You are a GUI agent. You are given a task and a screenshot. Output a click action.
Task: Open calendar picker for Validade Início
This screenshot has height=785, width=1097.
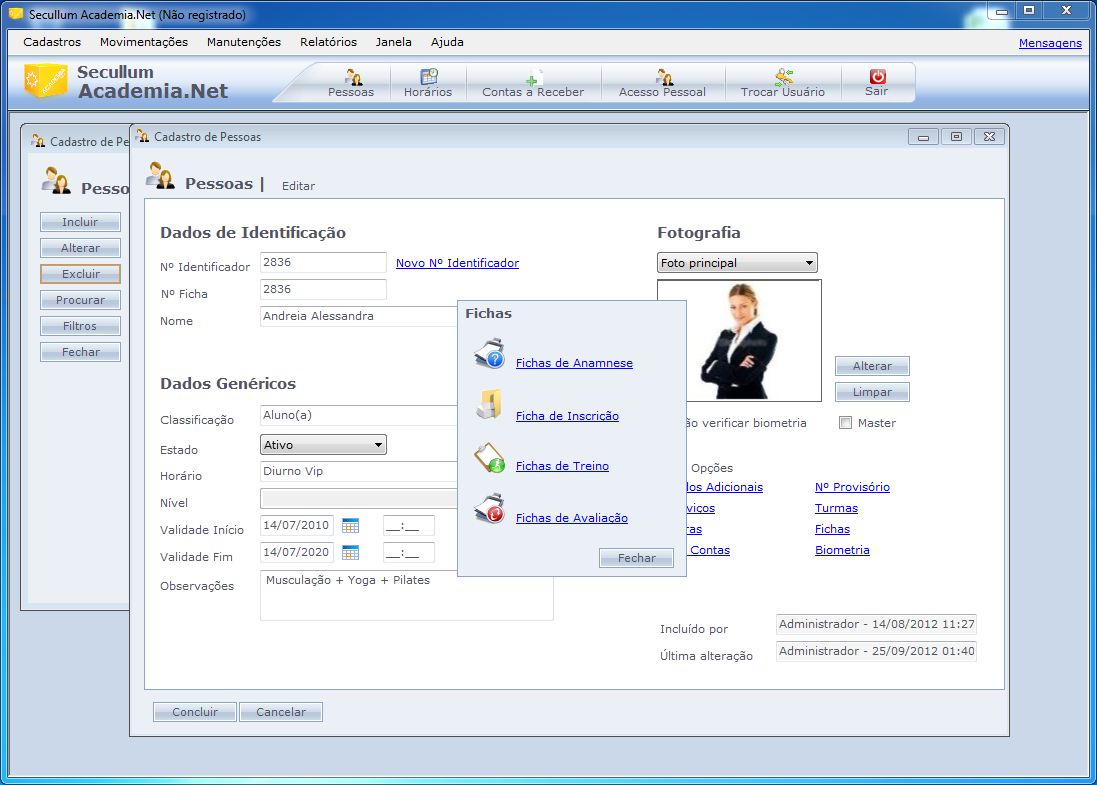point(350,526)
